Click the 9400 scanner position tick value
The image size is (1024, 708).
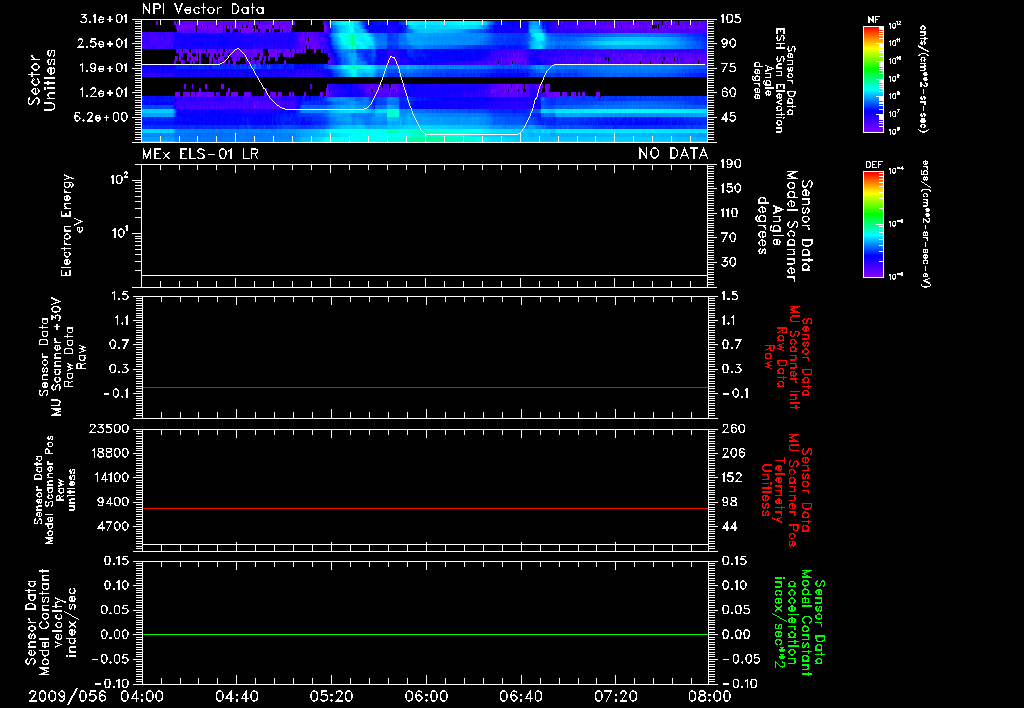point(113,502)
